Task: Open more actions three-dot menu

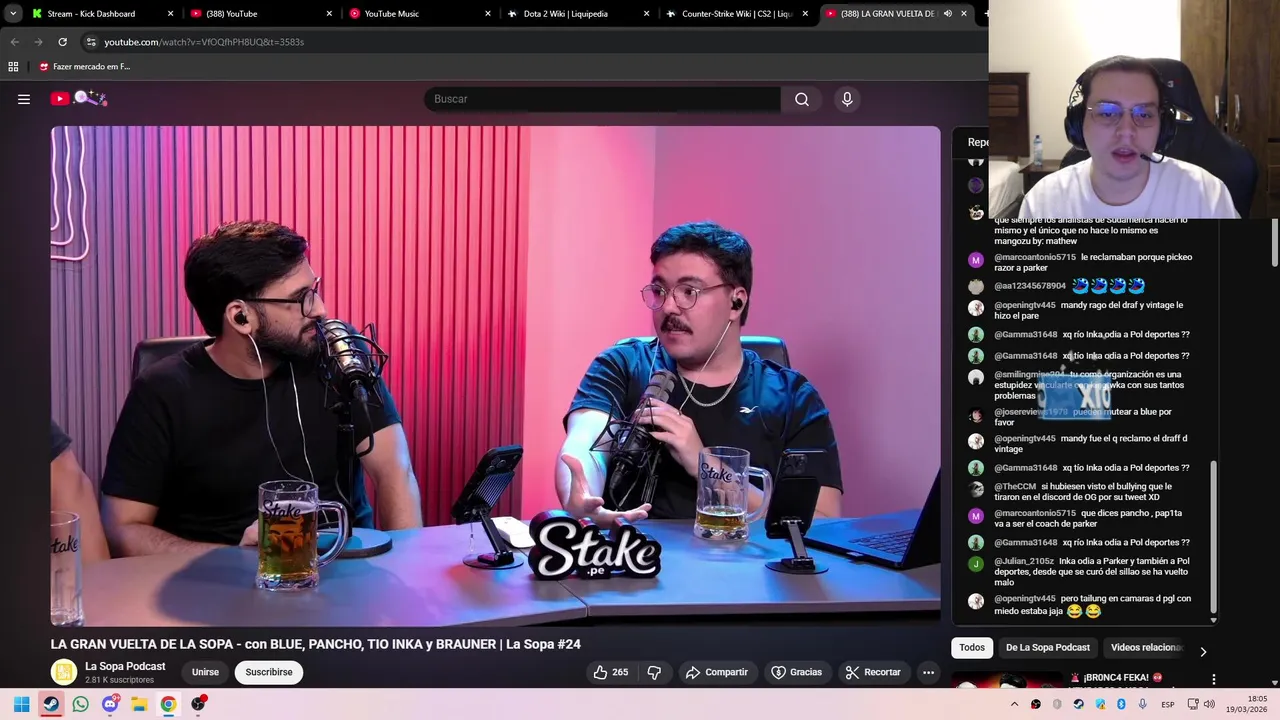Action: pyautogui.click(x=928, y=672)
